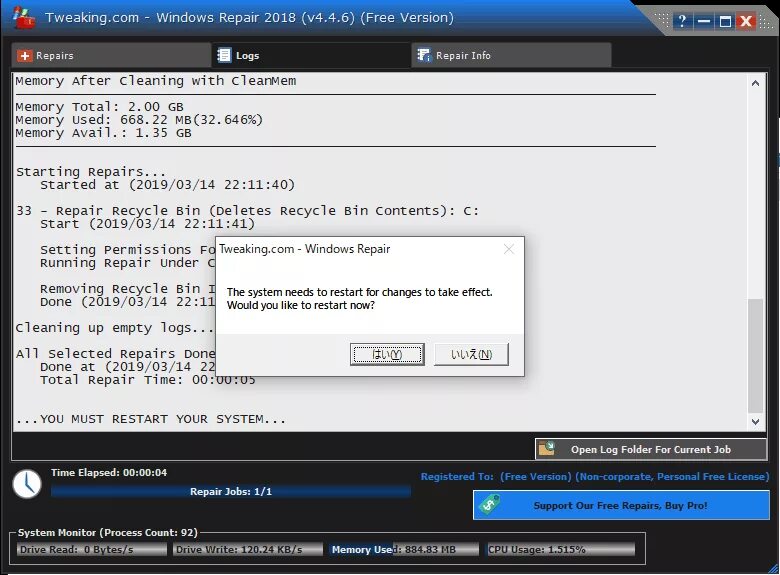This screenshot has height=575, width=780.
Task: Click the Repair Jobs 1/1 progress bar
Action: click(231, 491)
